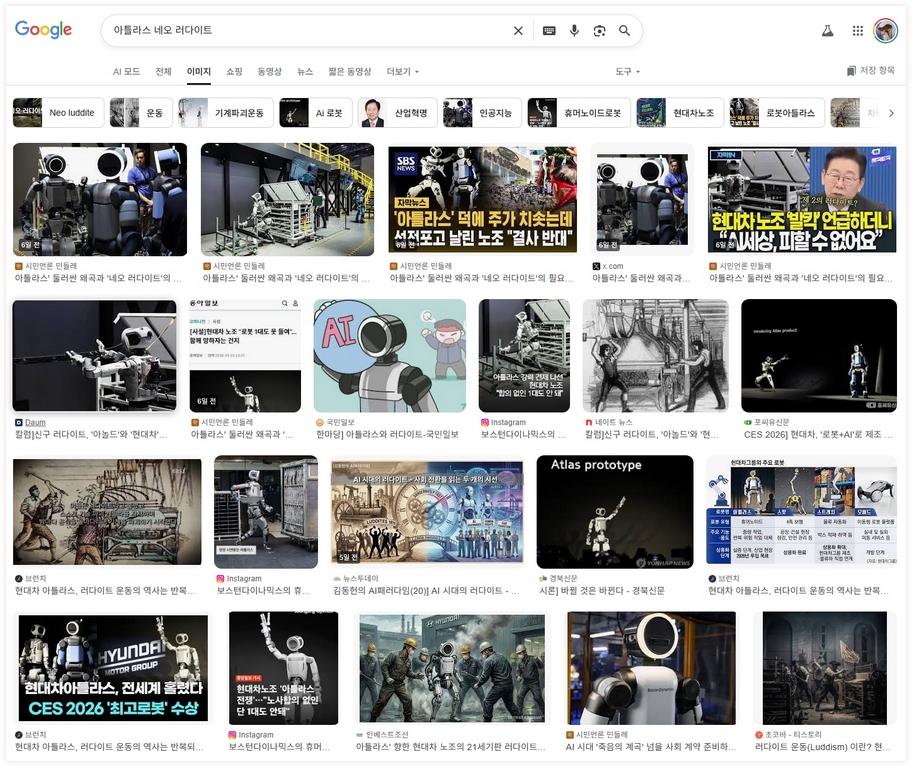Viewport: 912px width, 767px height.
Task: Click in the search text field
Action: 300,31
